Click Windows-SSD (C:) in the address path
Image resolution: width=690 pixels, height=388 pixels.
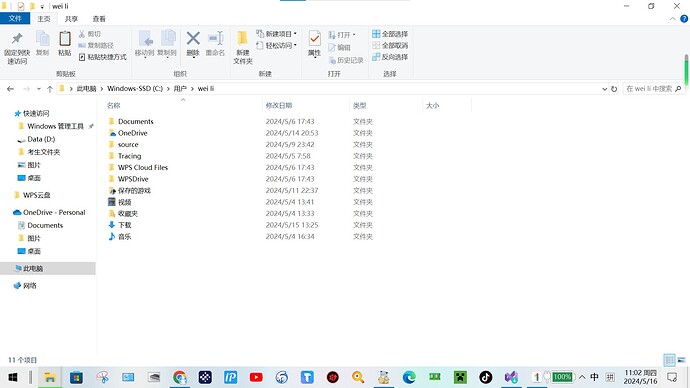(x=135, y=88)
